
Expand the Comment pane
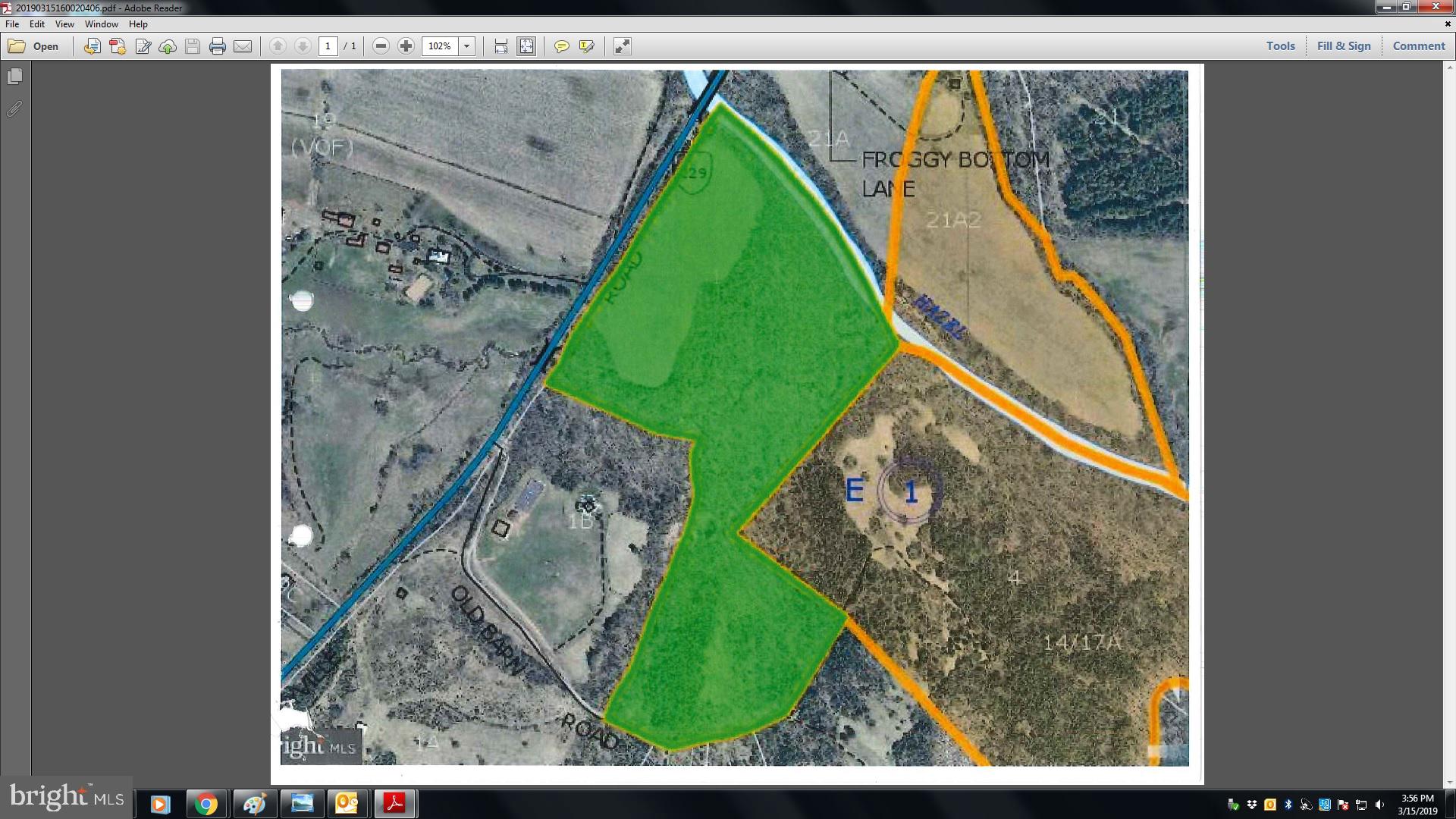tap(1419, 46)
